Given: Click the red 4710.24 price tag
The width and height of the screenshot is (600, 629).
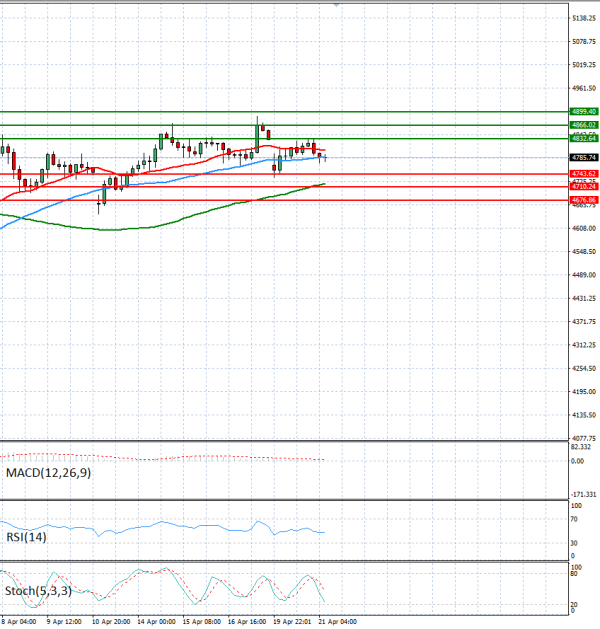Looking at the screenshot, I should pyautogui.click(x=584, y=187).
